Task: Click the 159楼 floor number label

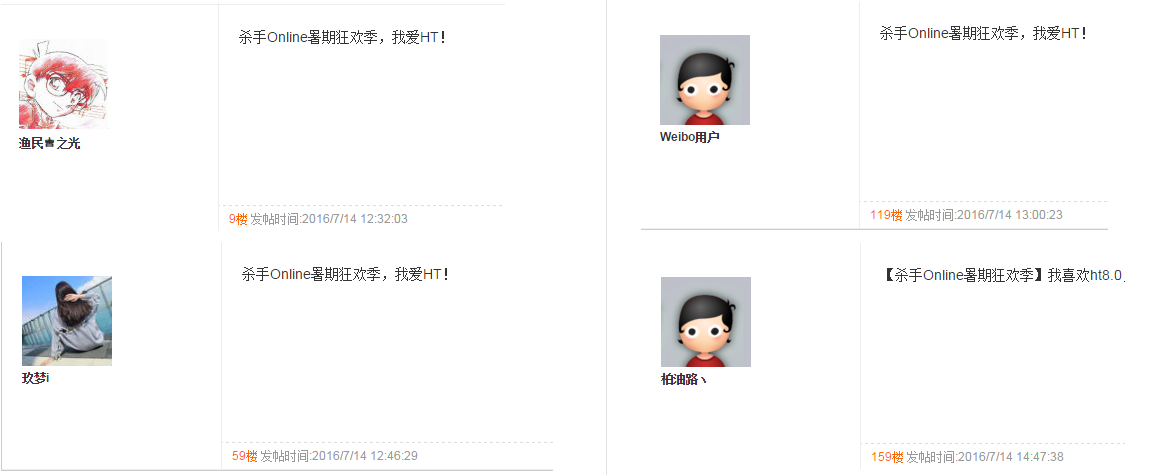Action: click(x=887, y=457)
